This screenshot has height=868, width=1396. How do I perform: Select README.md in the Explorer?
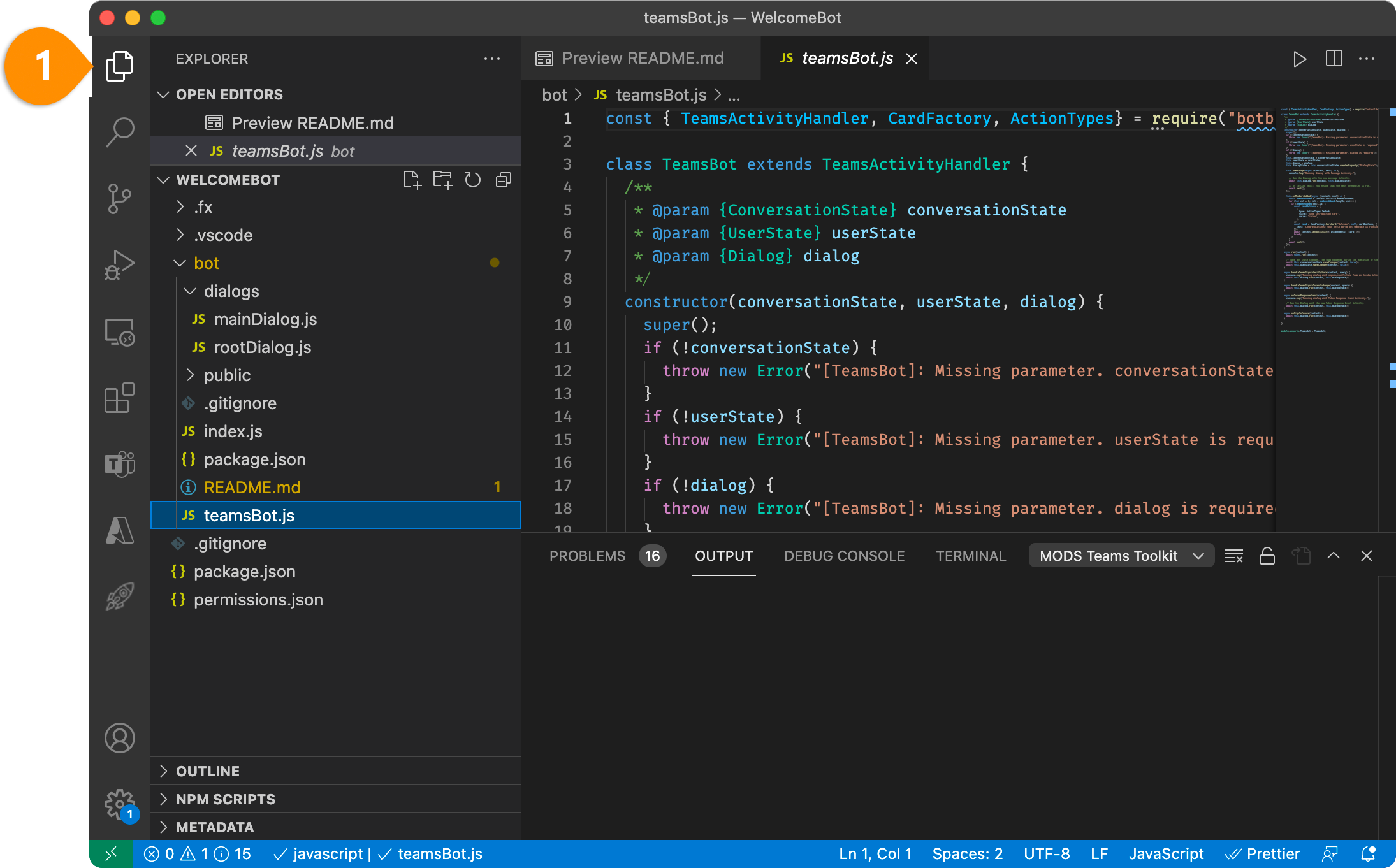pos(252,487)
